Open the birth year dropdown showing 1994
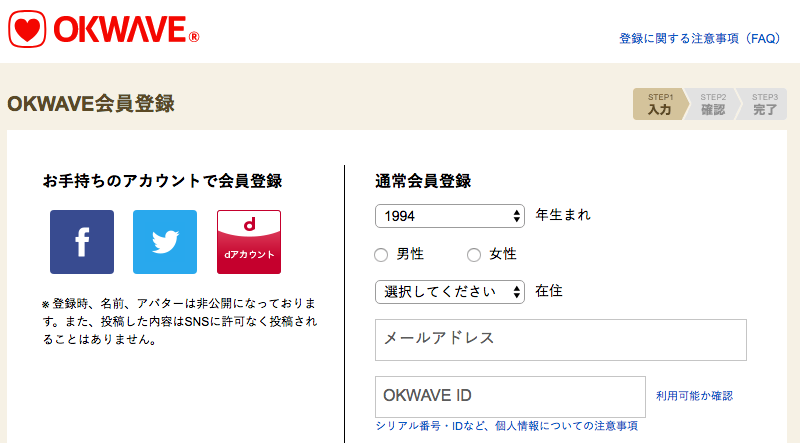This screenshot has height=443, width=800. 449,216
